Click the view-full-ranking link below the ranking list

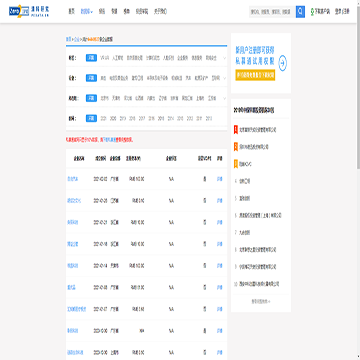261,301
